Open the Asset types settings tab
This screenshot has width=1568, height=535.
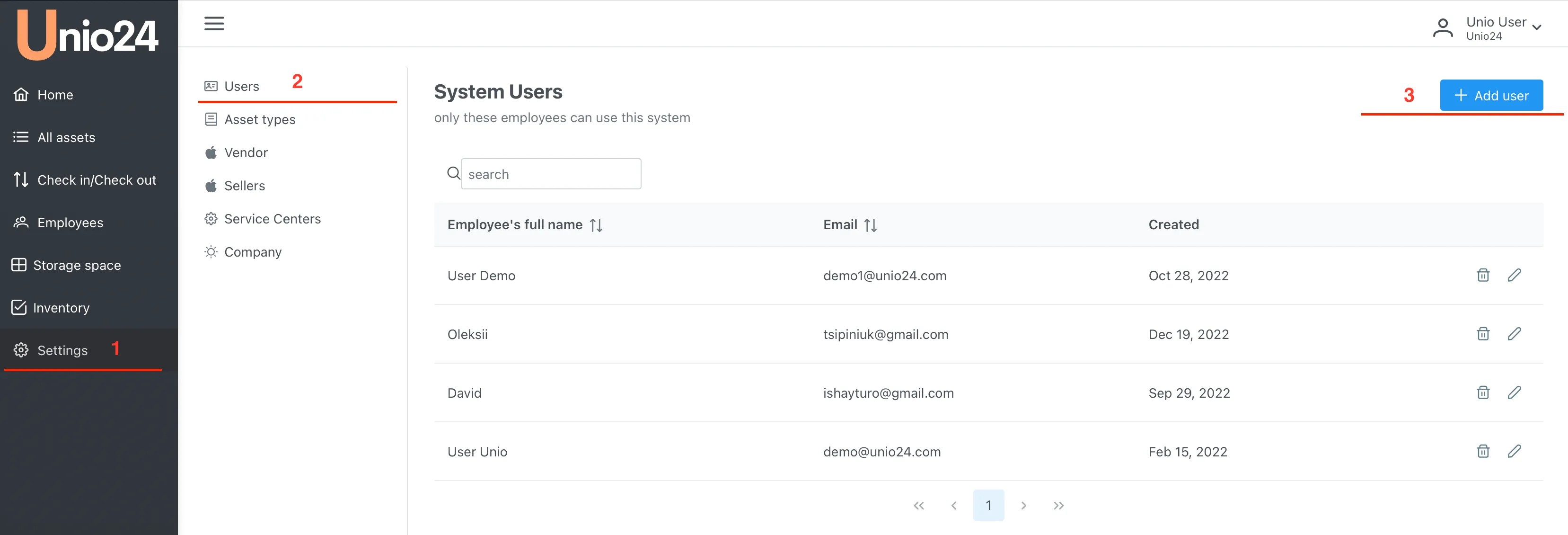click(x=259, y=119)
